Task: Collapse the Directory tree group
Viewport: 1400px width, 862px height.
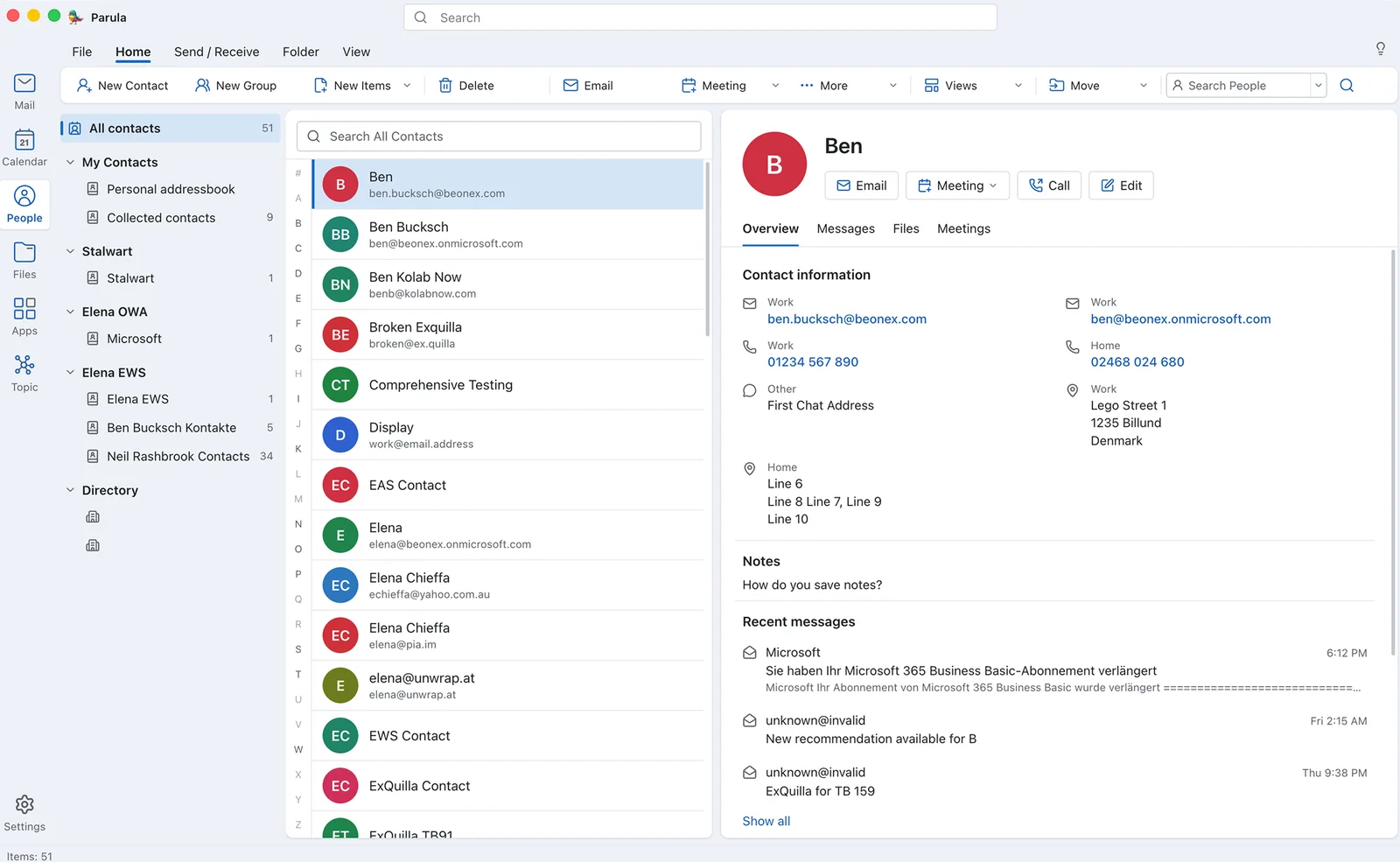Action: tap(71, 490)
